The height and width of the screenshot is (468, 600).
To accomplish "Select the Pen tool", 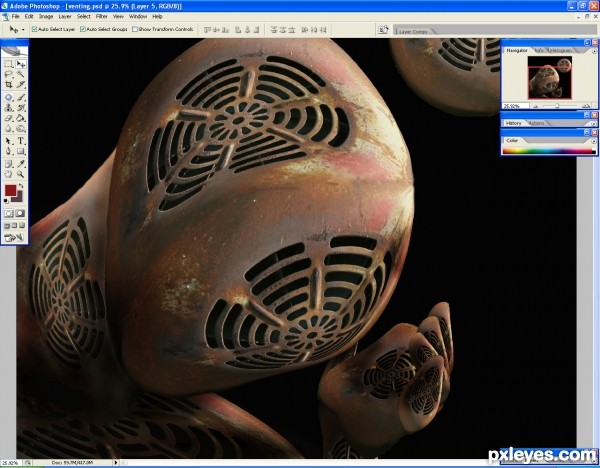I will tap(8, 151).
